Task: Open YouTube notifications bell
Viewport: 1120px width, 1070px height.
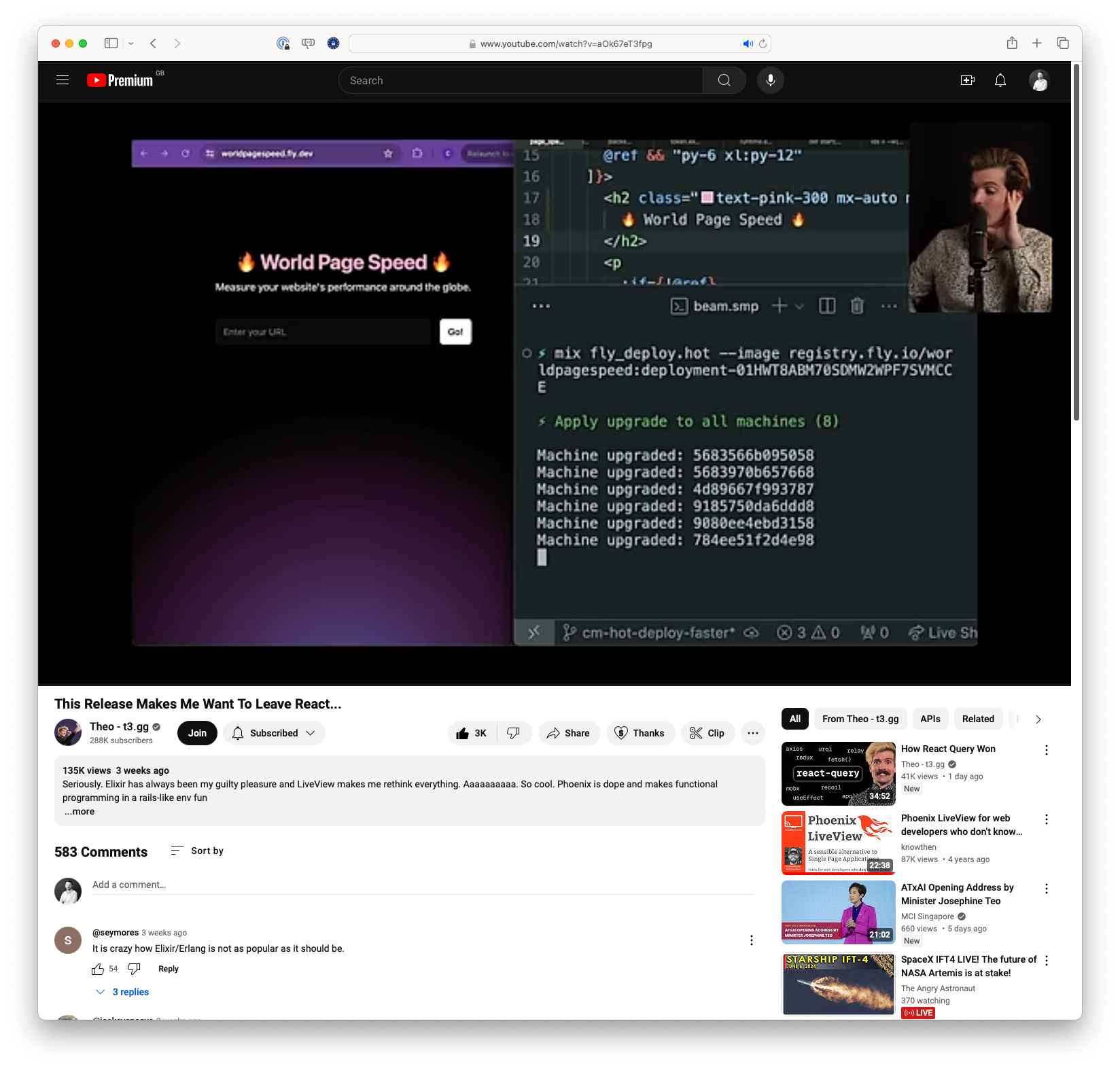Action: 1000,80
